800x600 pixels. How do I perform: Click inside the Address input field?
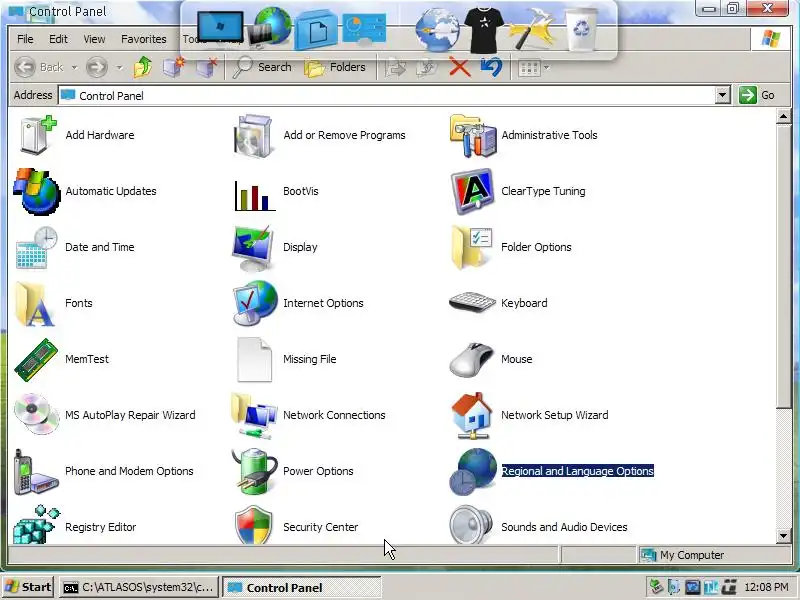pos(388,95)
